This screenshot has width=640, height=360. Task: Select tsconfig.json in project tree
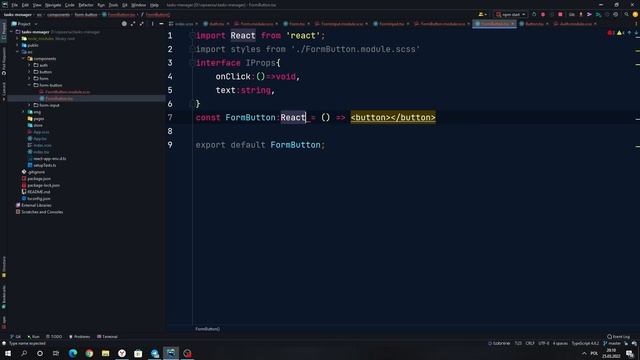(39, 198)
